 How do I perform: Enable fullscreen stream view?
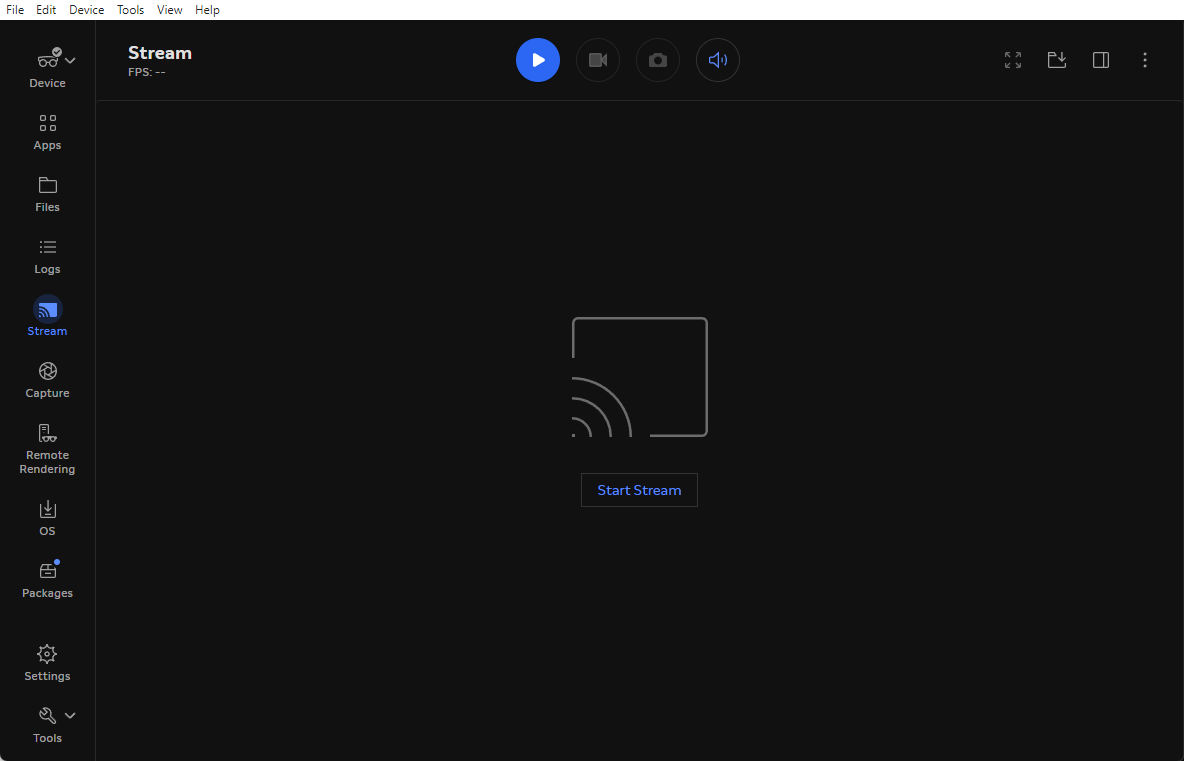tap(1012, 60)
